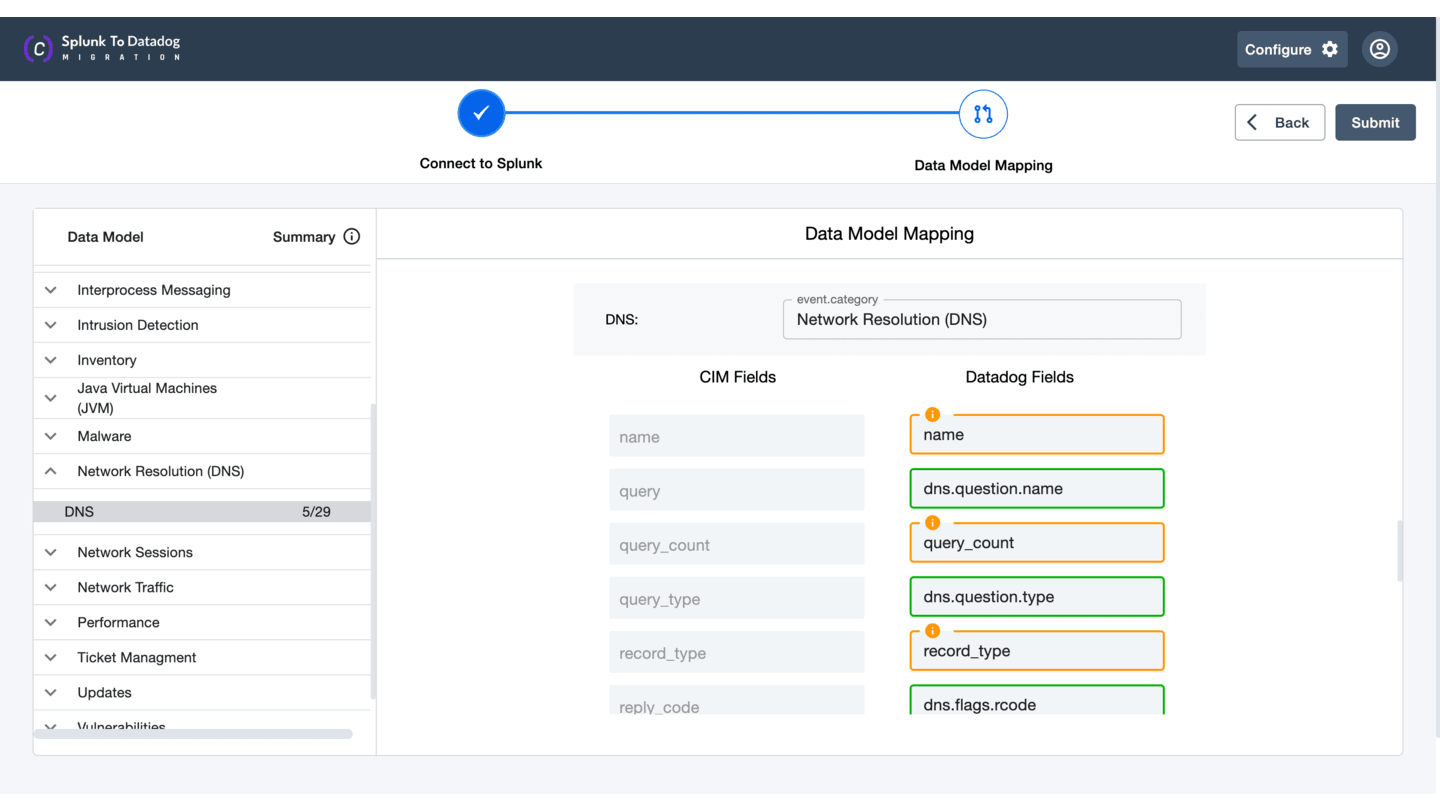Click the dns.flags.rcode Datadog field
1440x812 pixels.
click(x=1037, y=700)
